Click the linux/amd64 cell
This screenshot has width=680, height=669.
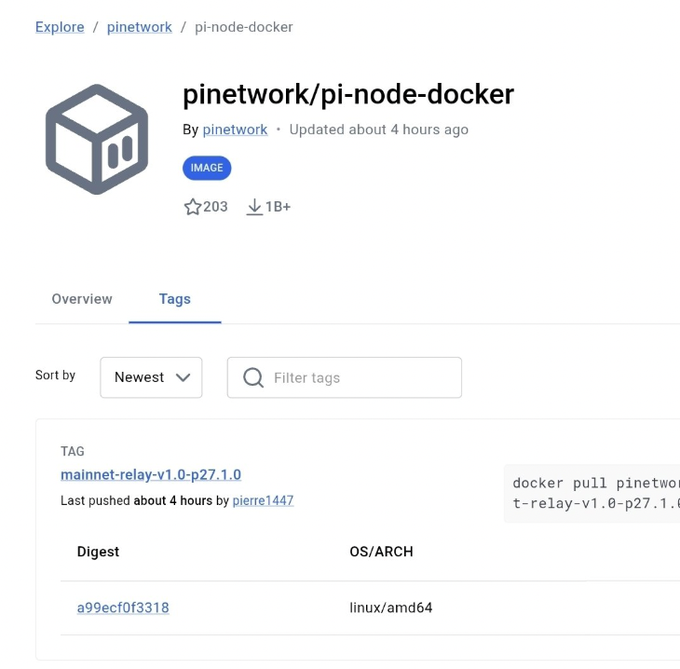point(391,608)
